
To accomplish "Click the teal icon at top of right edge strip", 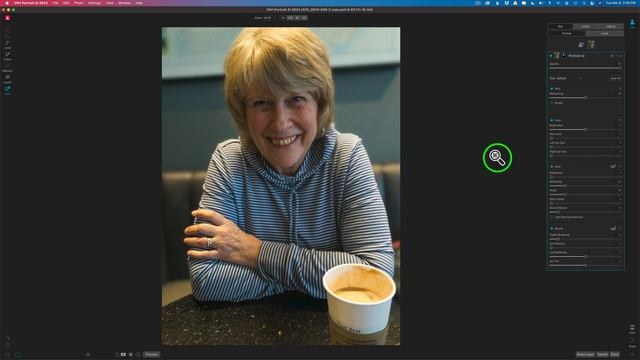I will point(632,24).
